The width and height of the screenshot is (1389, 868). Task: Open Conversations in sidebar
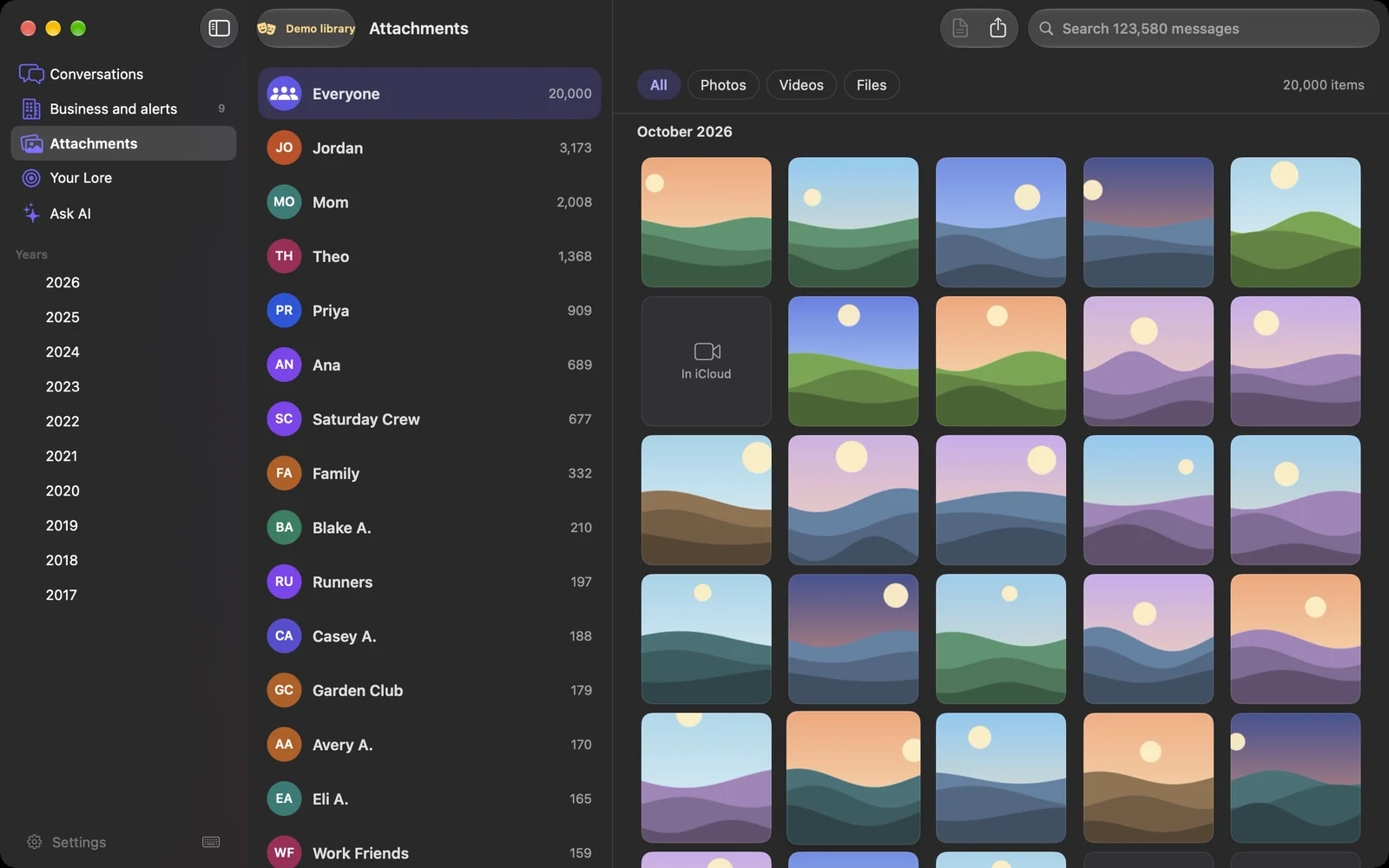[x=123, y=75]
